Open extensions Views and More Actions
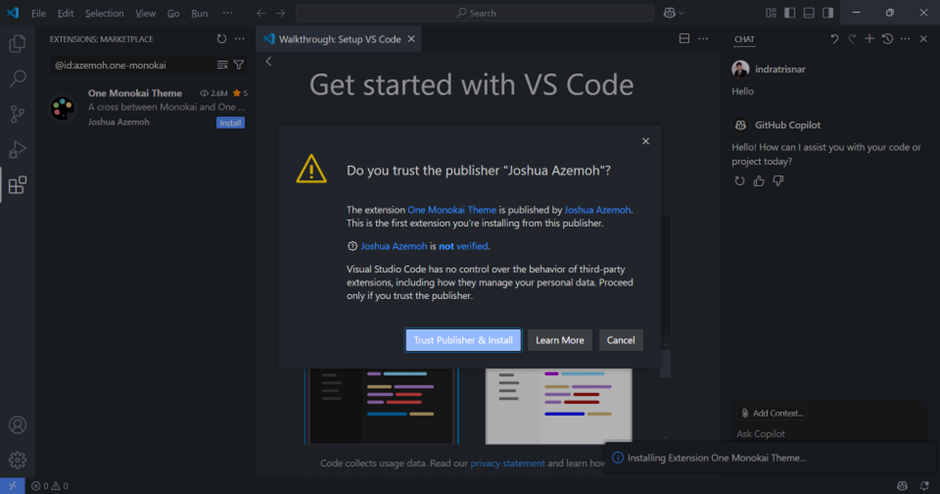Screen dimensions: 940x494 240,39
